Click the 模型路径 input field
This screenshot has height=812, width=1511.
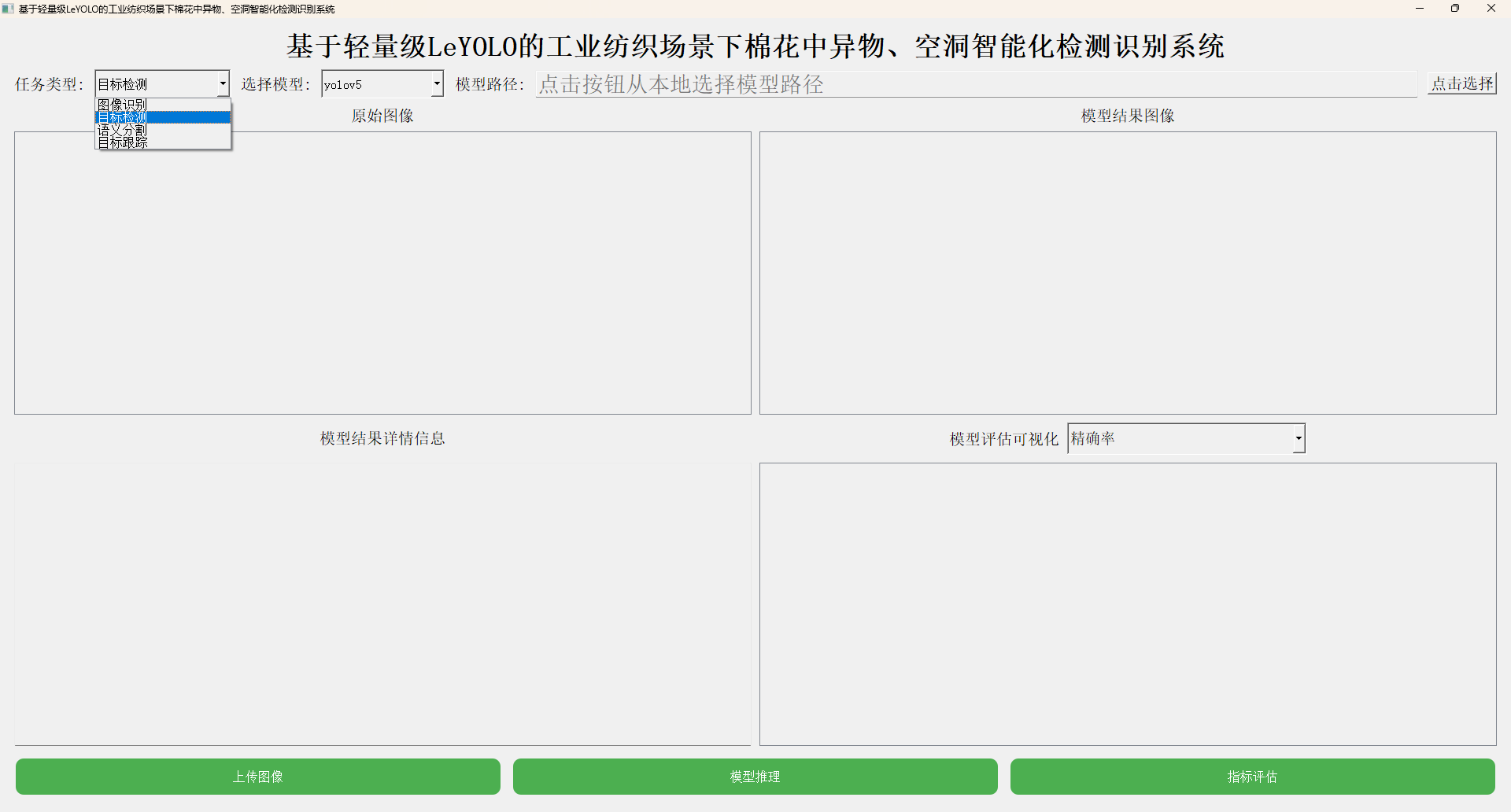[x=977, y=84]
